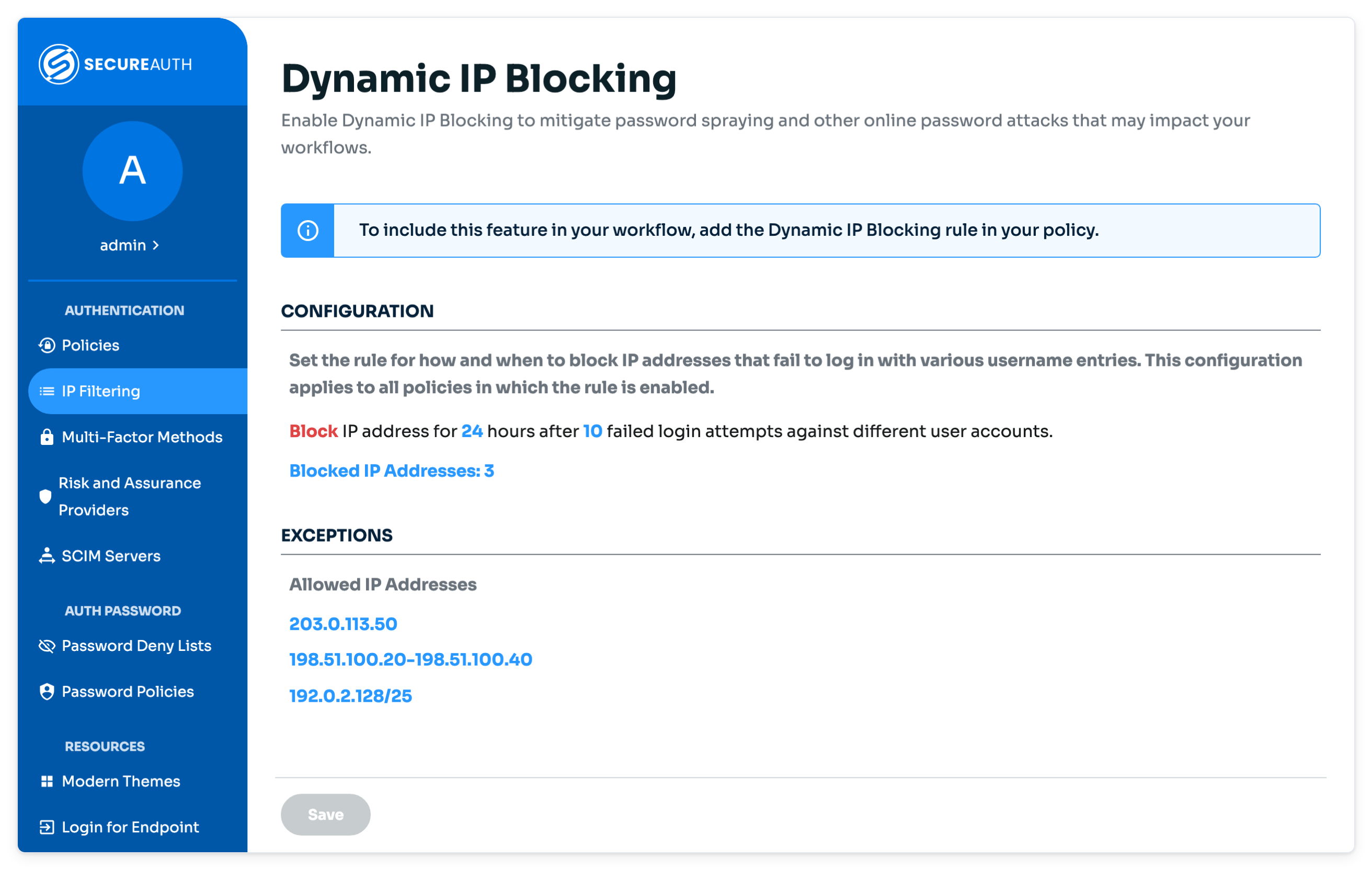Click the Dynamic IP Blocking page title
This screenshot has width=1372, height=870.
[478, 78]
